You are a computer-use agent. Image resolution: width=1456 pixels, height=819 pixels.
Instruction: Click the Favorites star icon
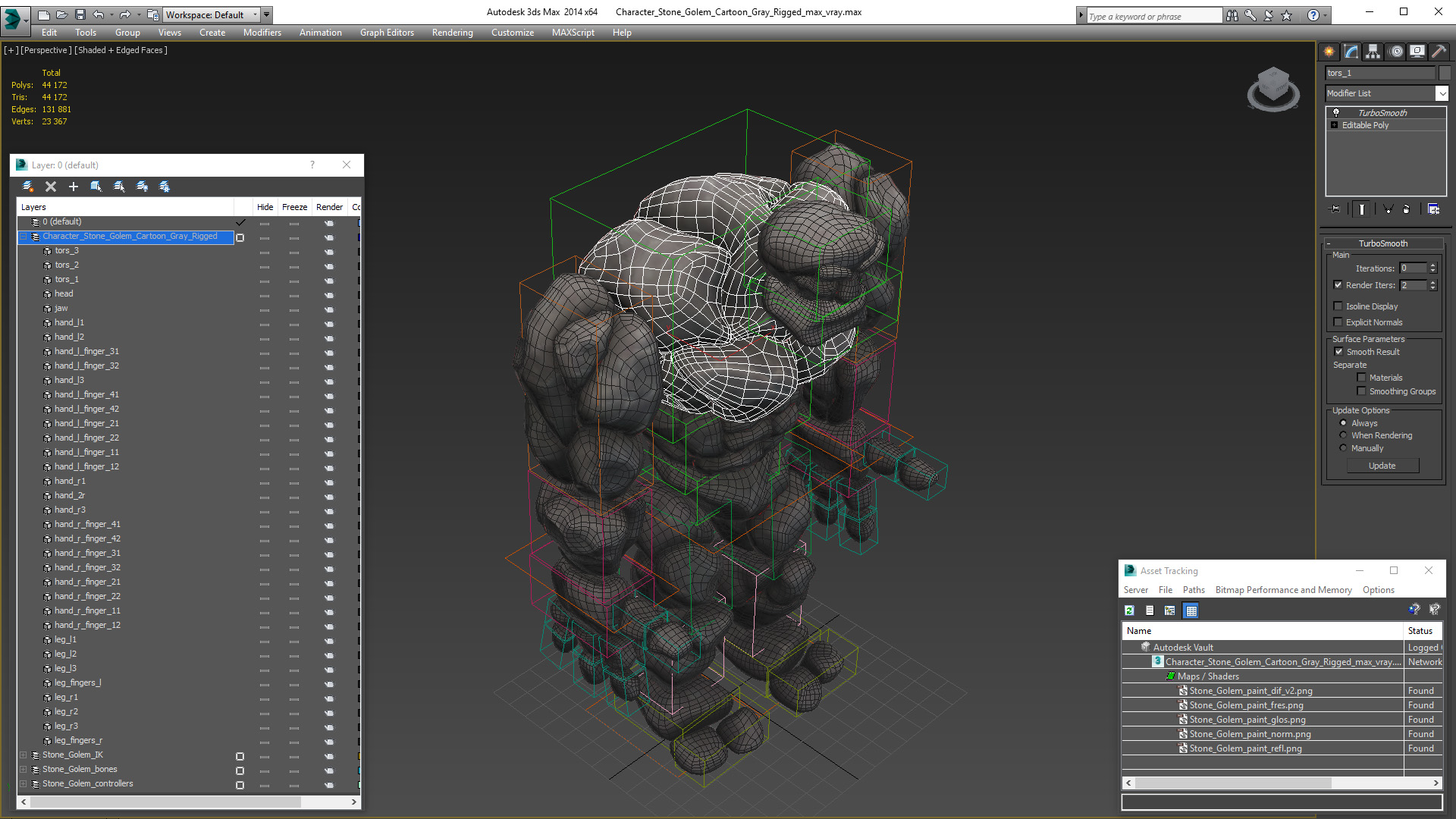click(1286, 15)
